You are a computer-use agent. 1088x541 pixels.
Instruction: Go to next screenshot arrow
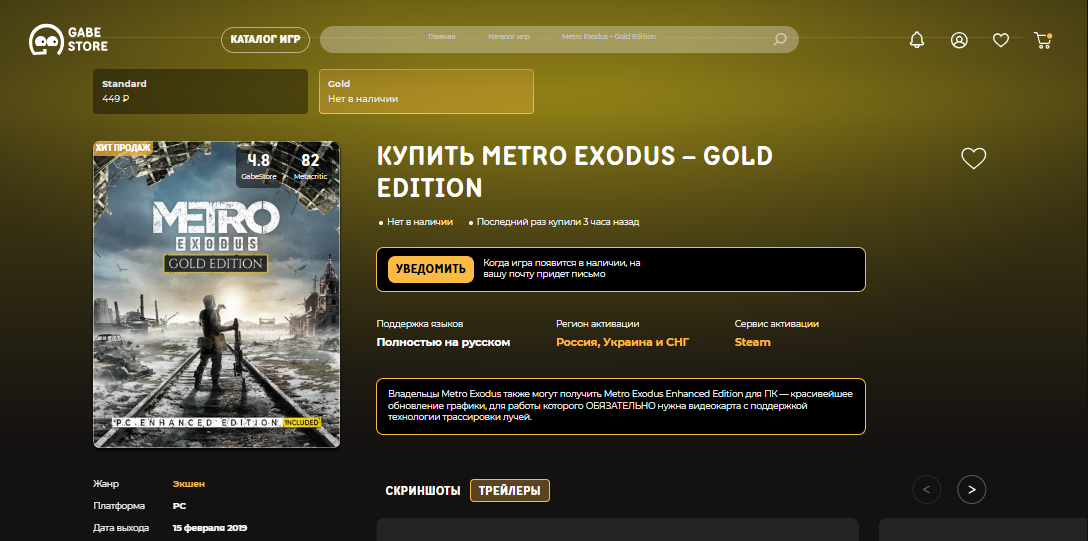971,490
